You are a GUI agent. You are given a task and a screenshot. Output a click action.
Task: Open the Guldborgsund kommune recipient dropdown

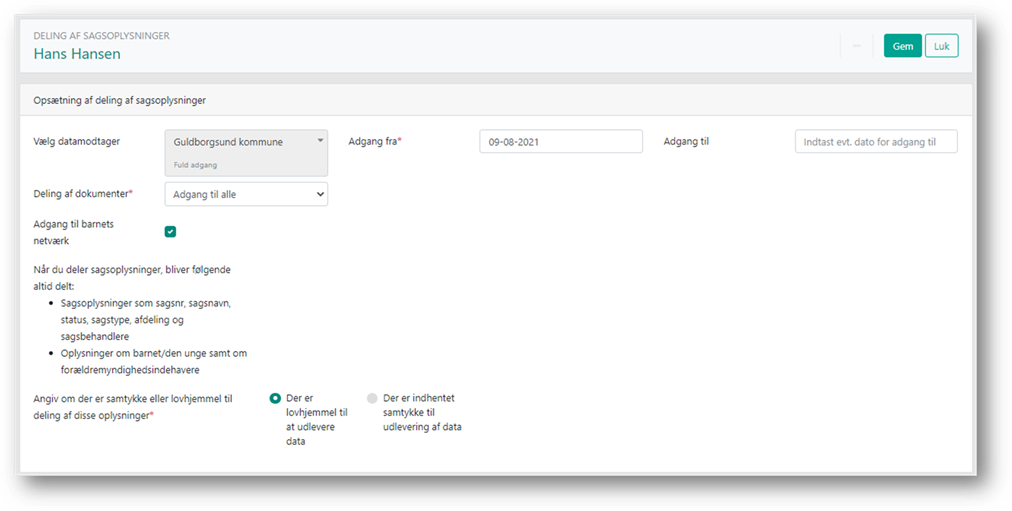tap(240, 142)
